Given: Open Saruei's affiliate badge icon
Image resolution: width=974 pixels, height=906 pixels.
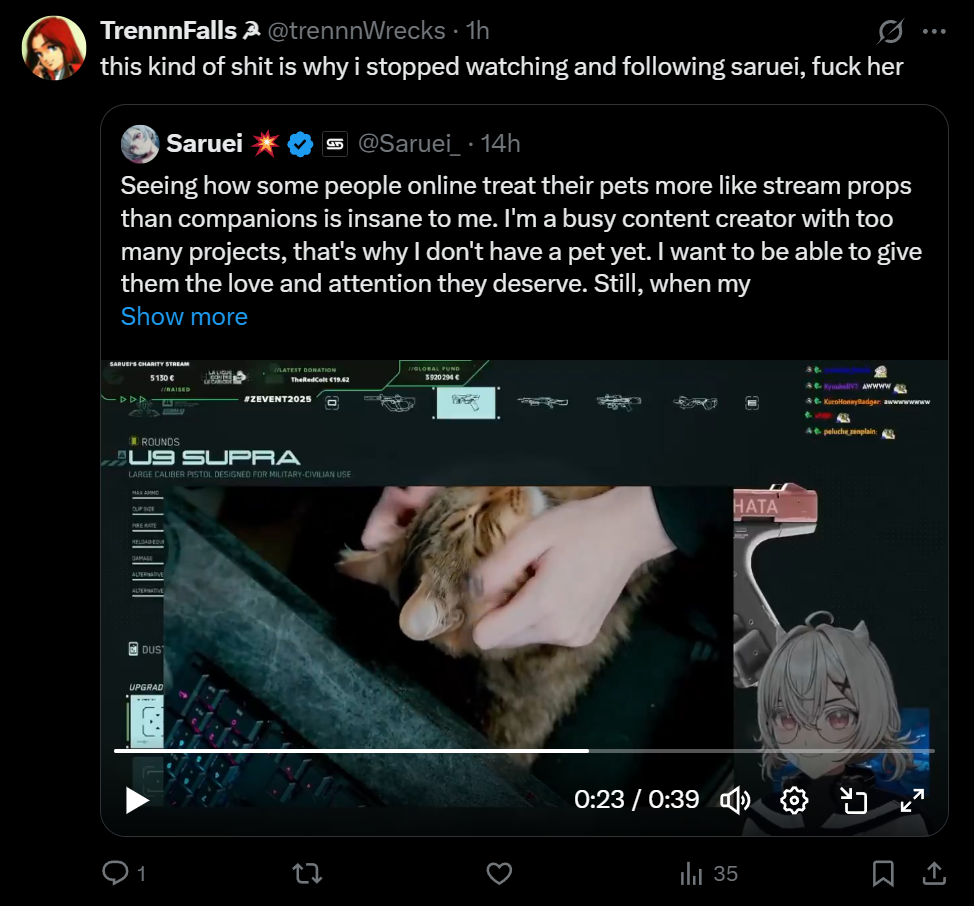Looking at the screenshot, I should [335, 144].
